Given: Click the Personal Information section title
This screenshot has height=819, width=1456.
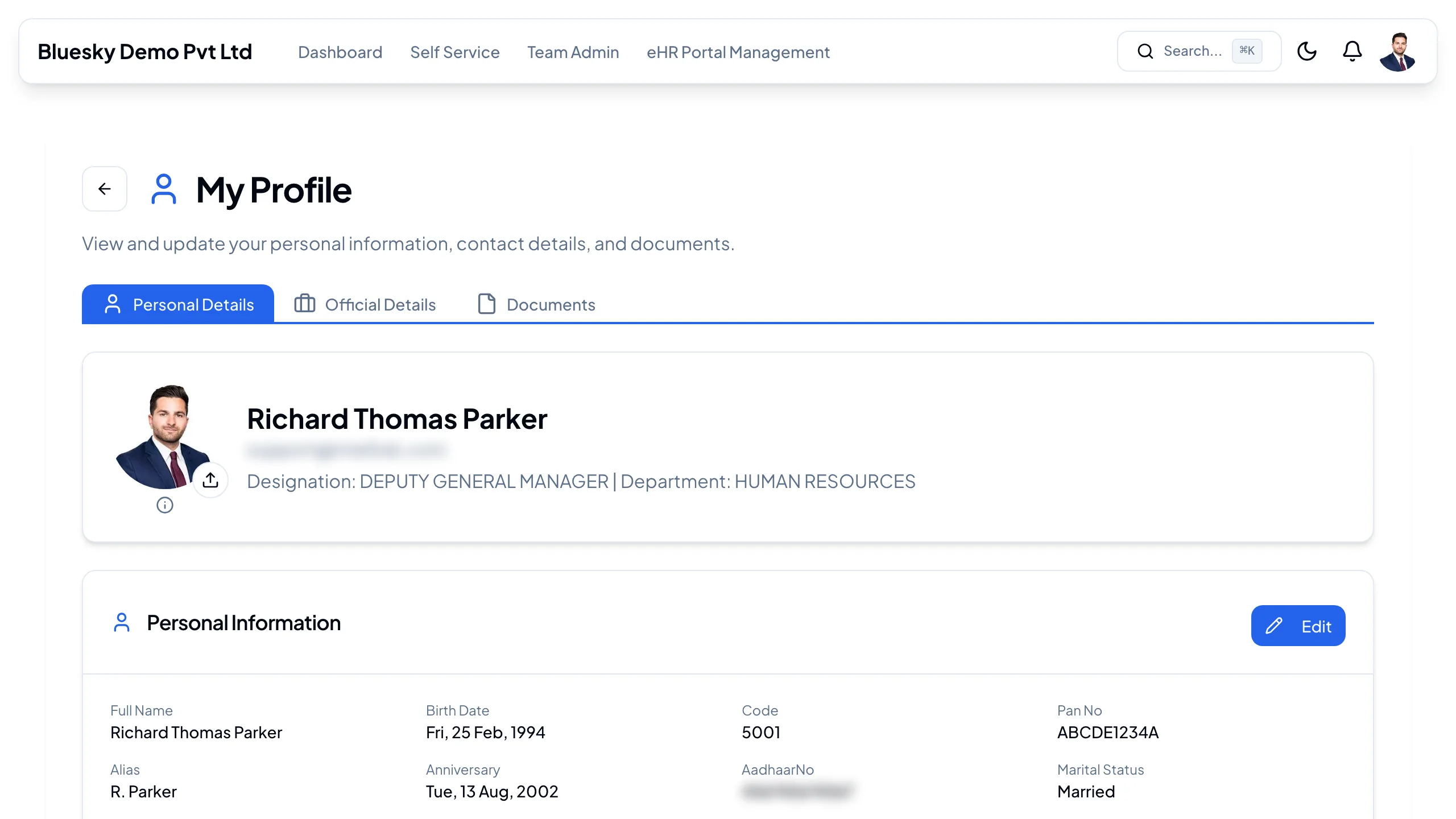Looking at the screenshot, I should (x=243, y=623).
